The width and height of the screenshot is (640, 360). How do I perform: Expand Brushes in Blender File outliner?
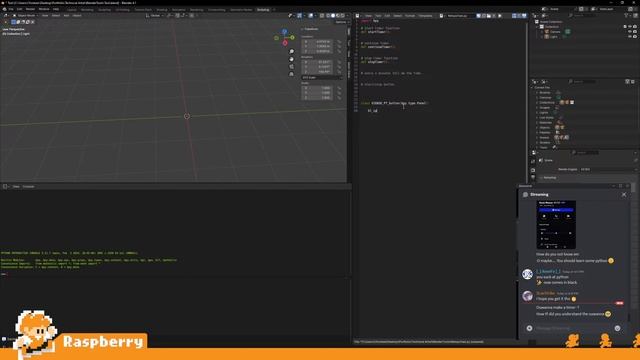tap(537, 93)
